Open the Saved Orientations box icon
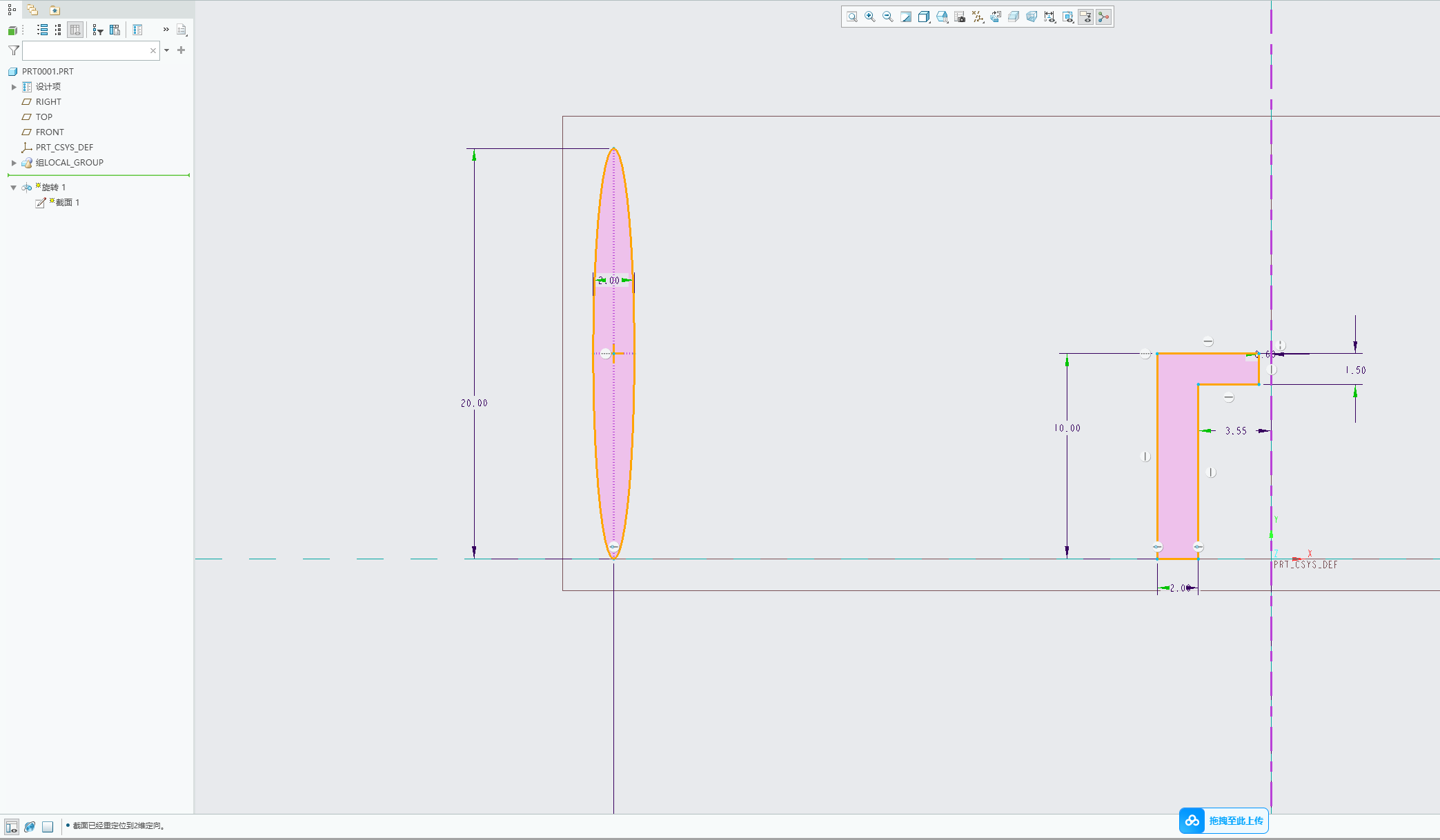Image resolution: width=1440 pixels, height=840 pixels. pos(924,17)
